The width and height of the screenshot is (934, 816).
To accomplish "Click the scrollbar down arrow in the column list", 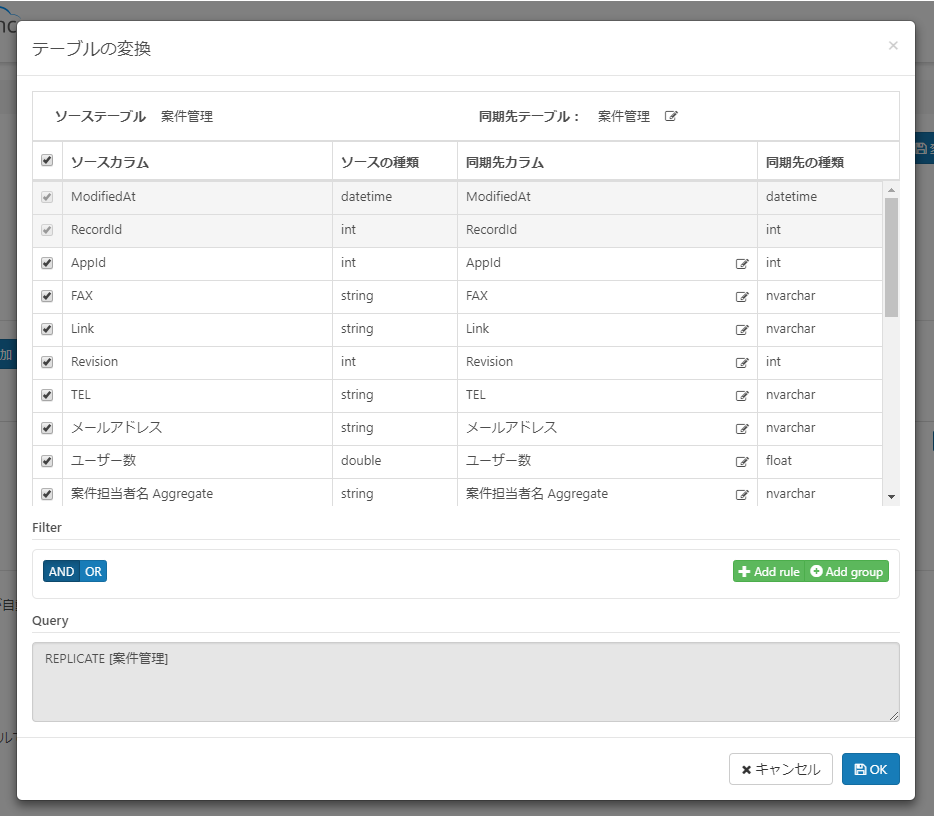I will 891,497.
